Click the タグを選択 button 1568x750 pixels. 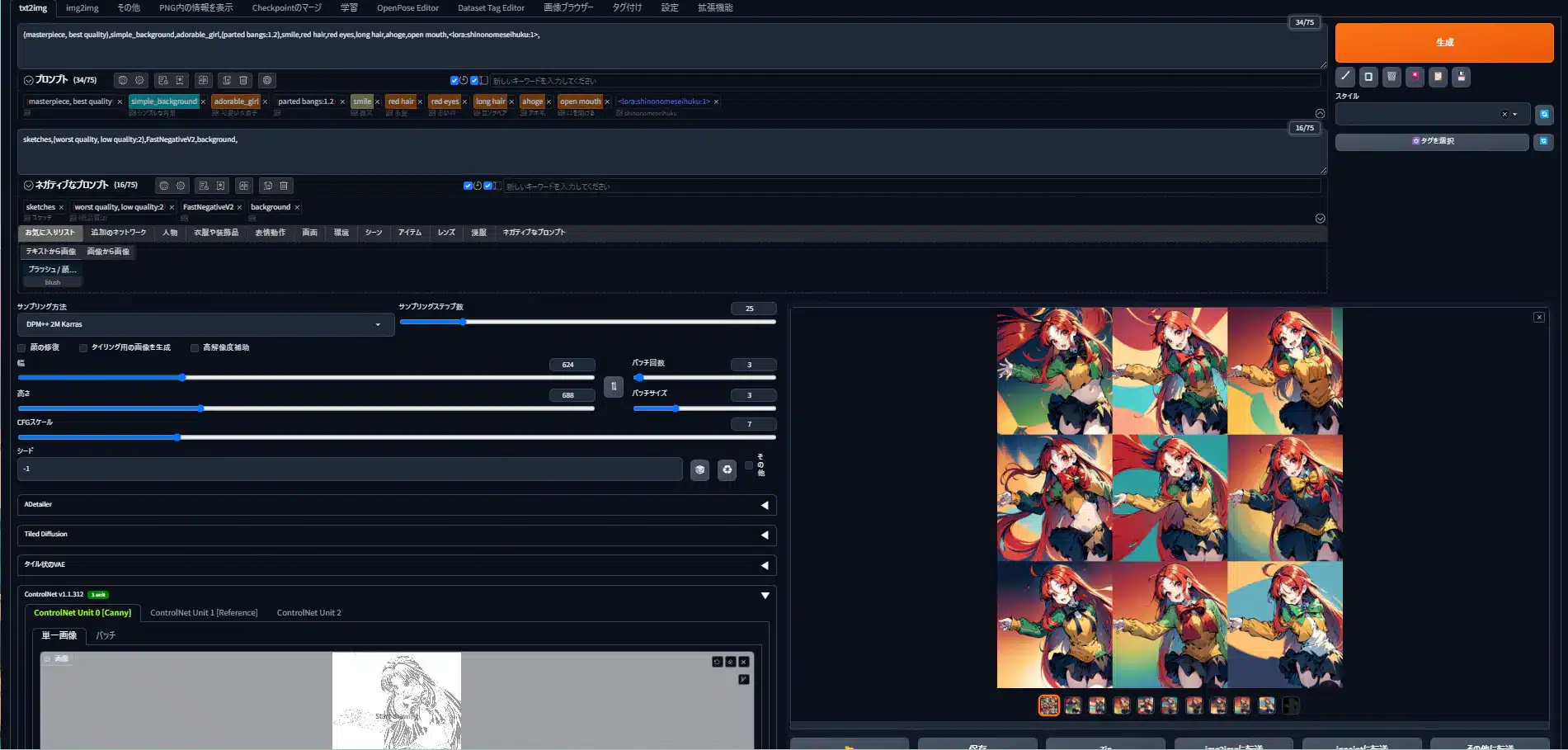[1431, 141]
